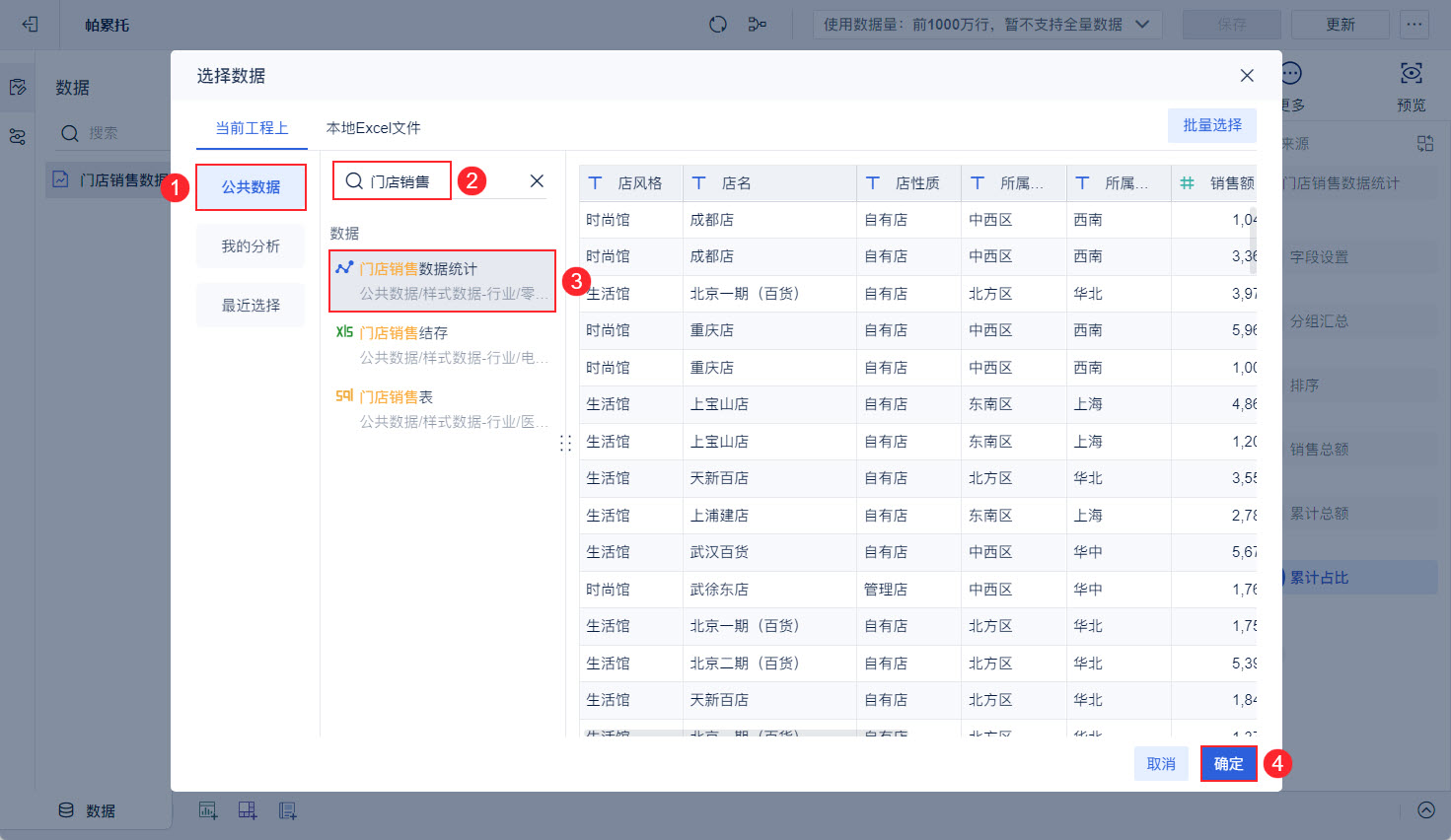Click the 保存 button in top bar
Image resolution: width=1451 pixels, height=840 pixels.
pyautogui.click(x=1232, y=25)
